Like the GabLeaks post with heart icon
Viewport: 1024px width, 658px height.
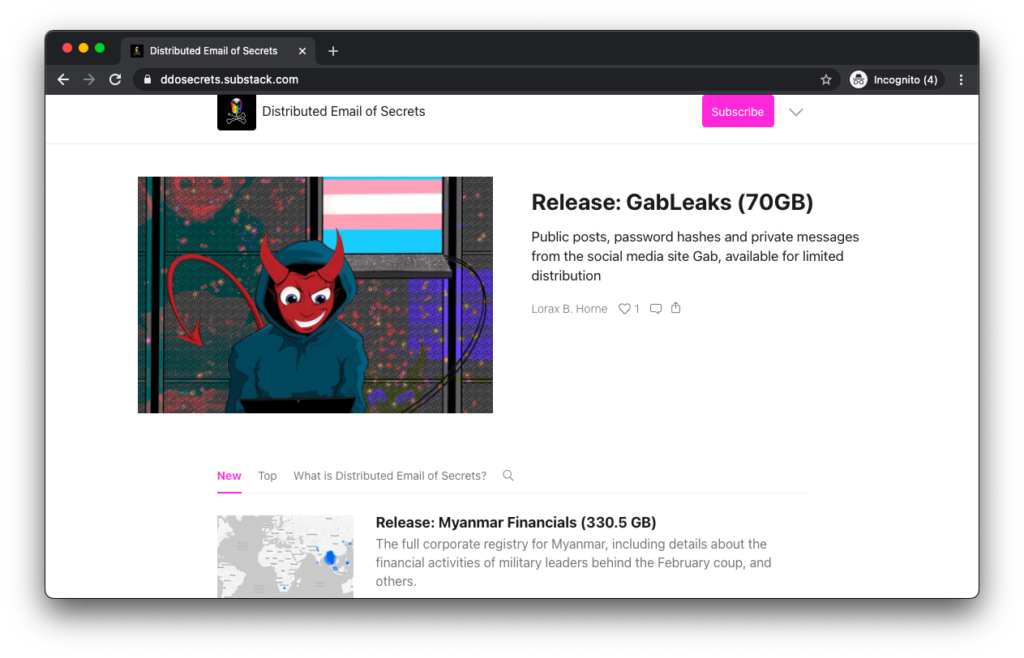coord(625,309)
